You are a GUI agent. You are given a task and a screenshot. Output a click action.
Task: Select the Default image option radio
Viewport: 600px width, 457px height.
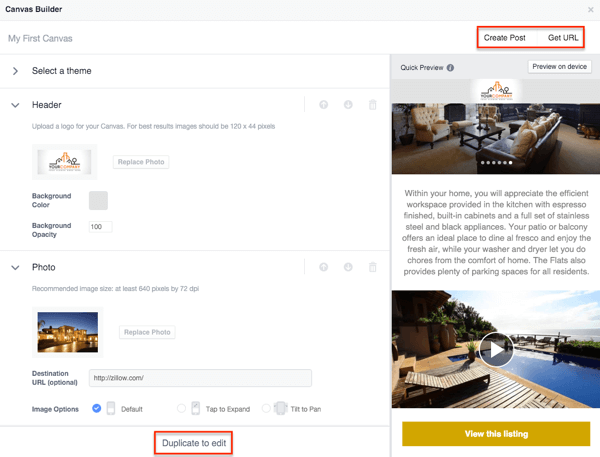click(x=97, y=408)
